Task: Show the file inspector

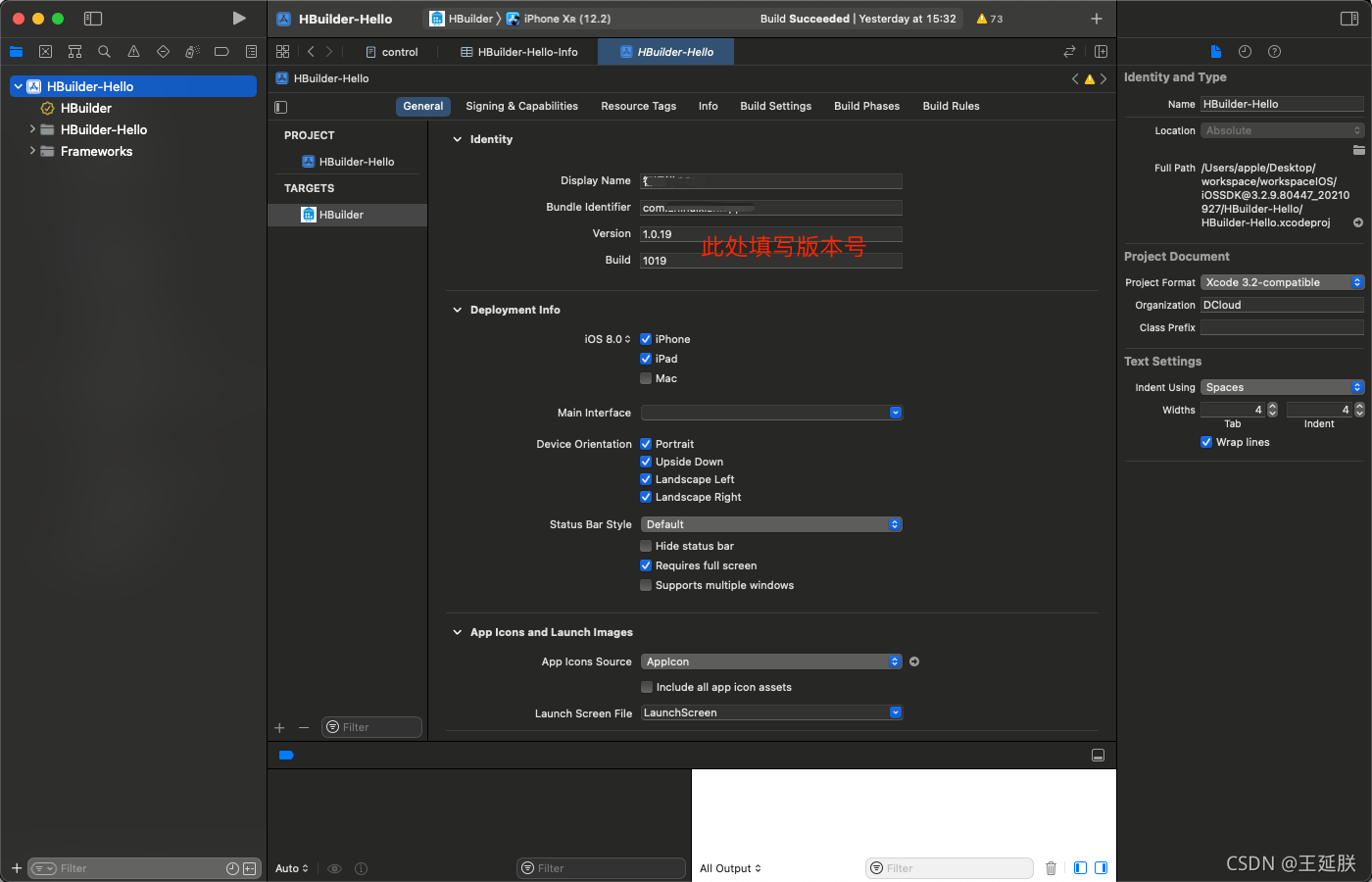Action: (1216, 52)
